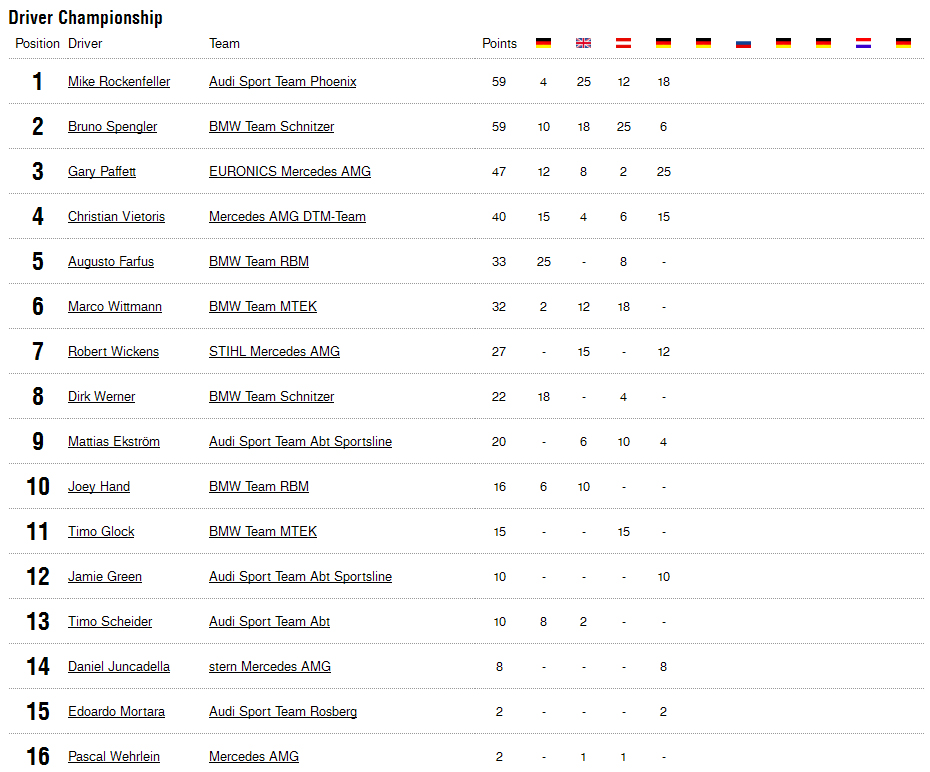The width and height of the screenshot is (930, 772).
Task: Click the Points column header
Action: coord(499,44)
